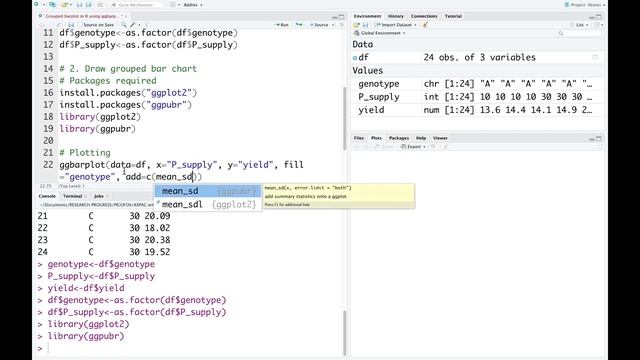Click the console input prompt line
This screenshot has width=640, height=360.
pos(190,348)
